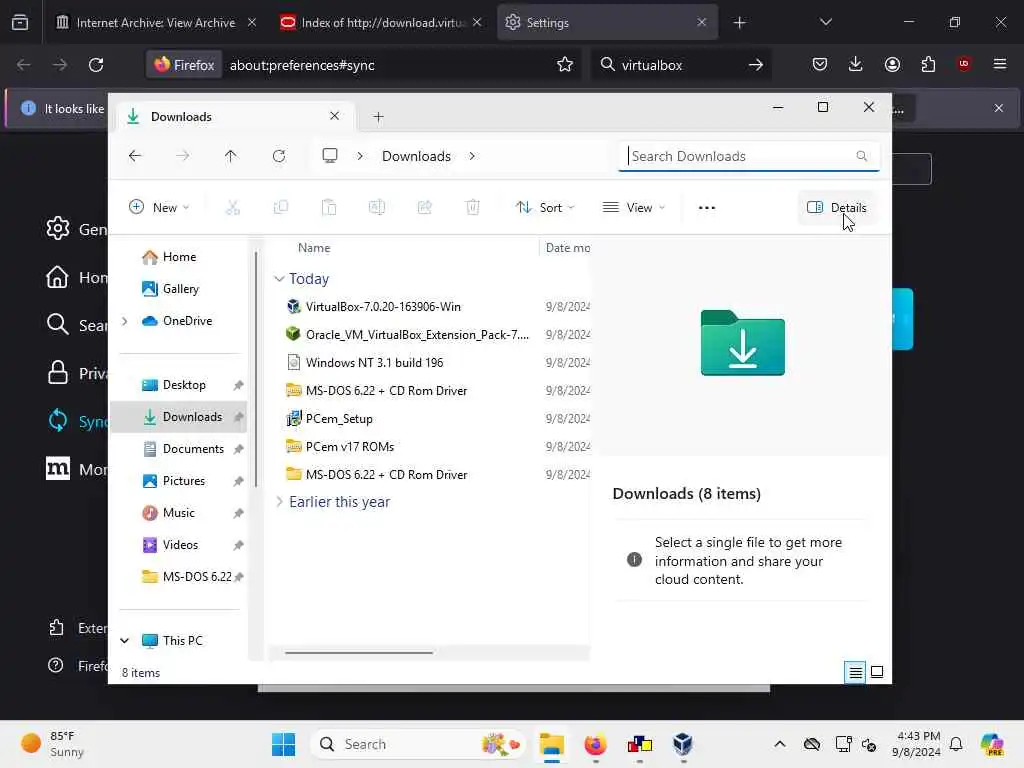Switch to Index of download.virtualbox tab

(381, 22)
